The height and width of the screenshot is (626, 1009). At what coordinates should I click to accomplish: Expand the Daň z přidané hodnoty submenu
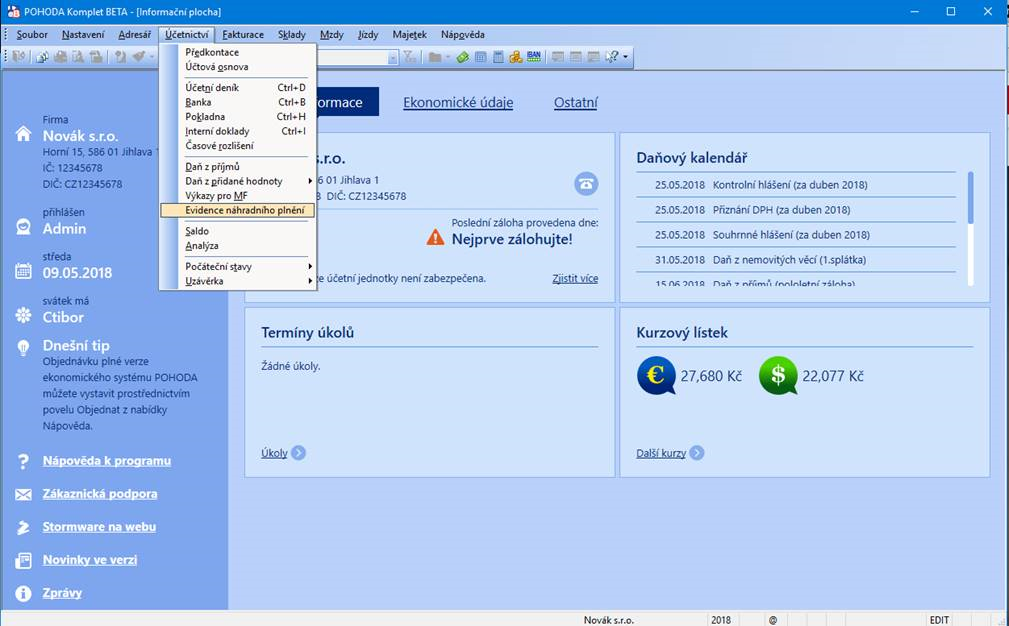click(310, 181)
